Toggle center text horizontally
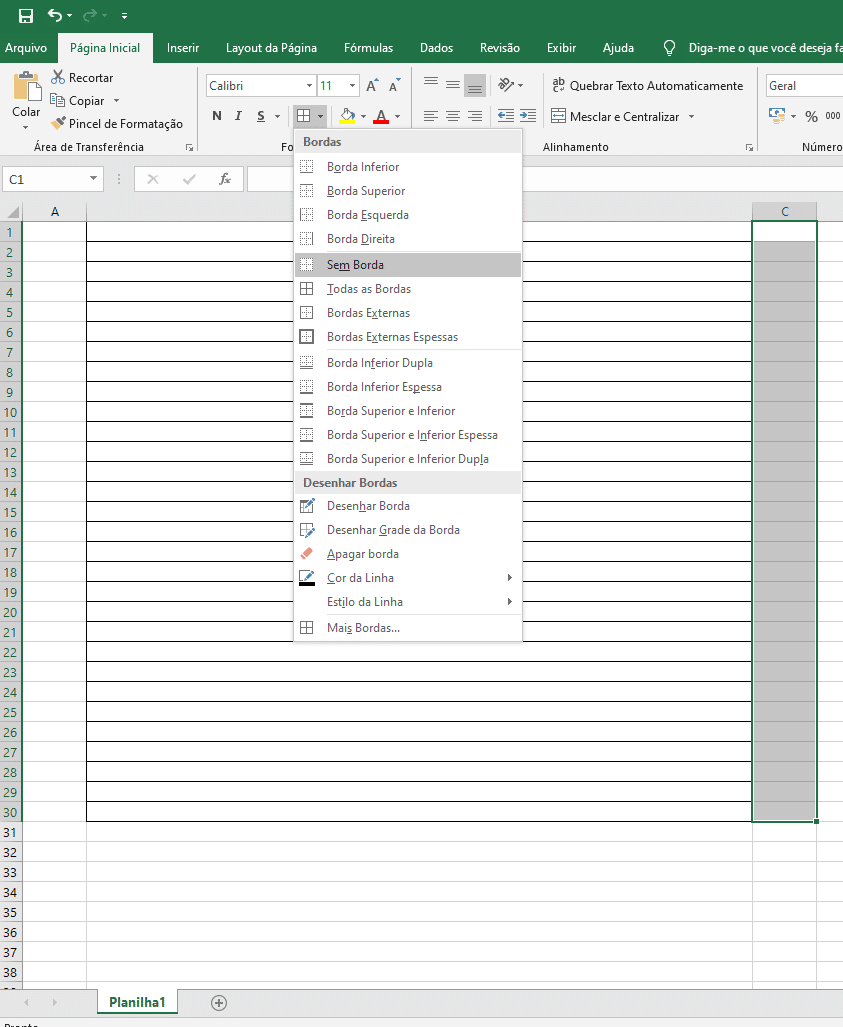 coord(453,116)
